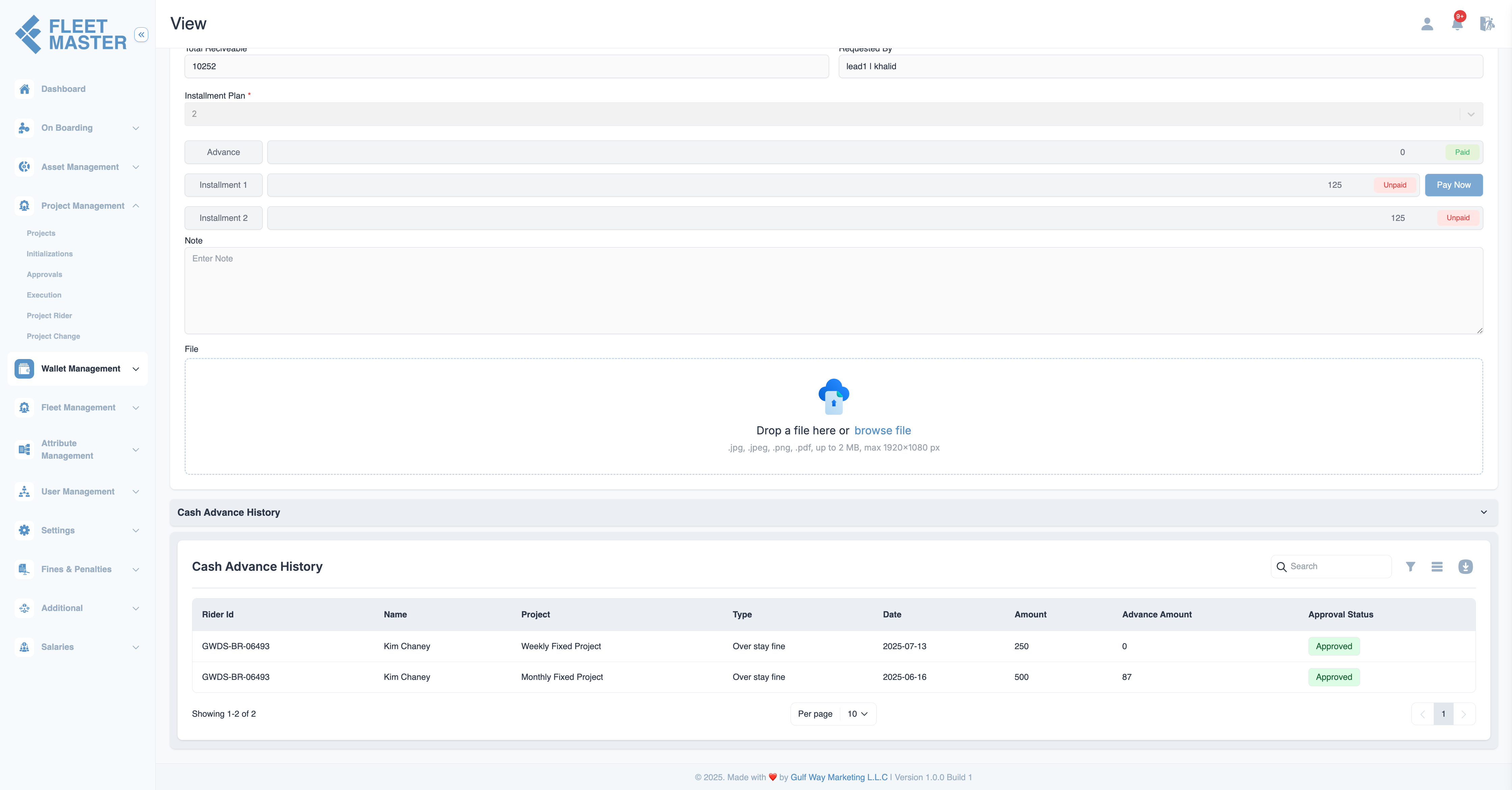This screenshot has width=1512, height=790.
Task: Open Execution submenu item
Action: 44,295
